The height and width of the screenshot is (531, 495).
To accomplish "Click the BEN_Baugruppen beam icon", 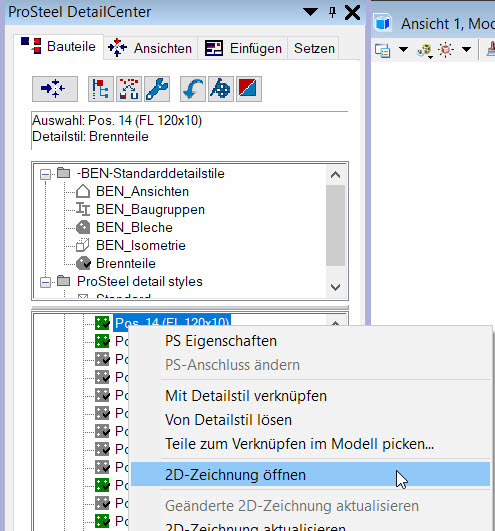I will 83,209.
